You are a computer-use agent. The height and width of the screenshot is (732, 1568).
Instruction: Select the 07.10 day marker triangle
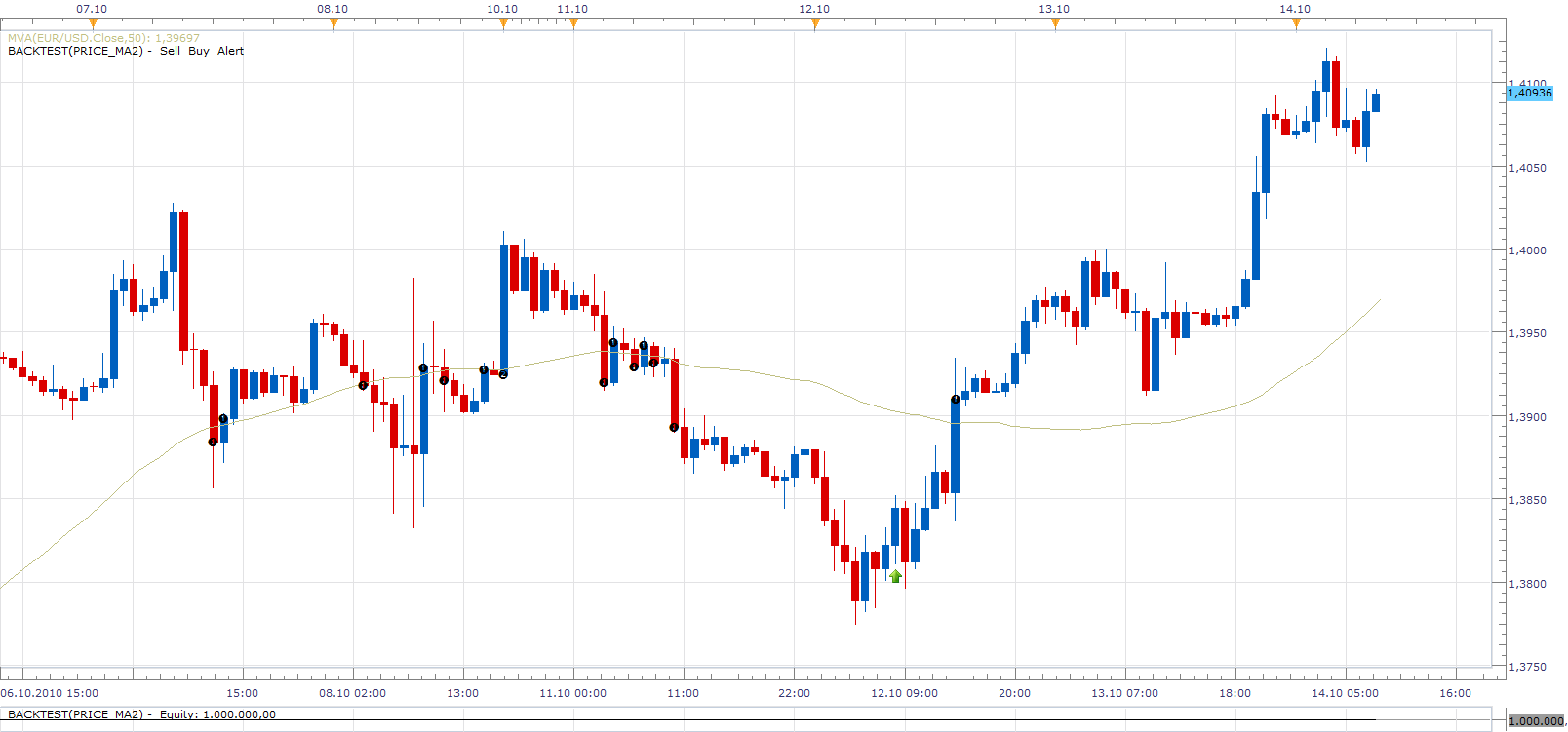93,24
